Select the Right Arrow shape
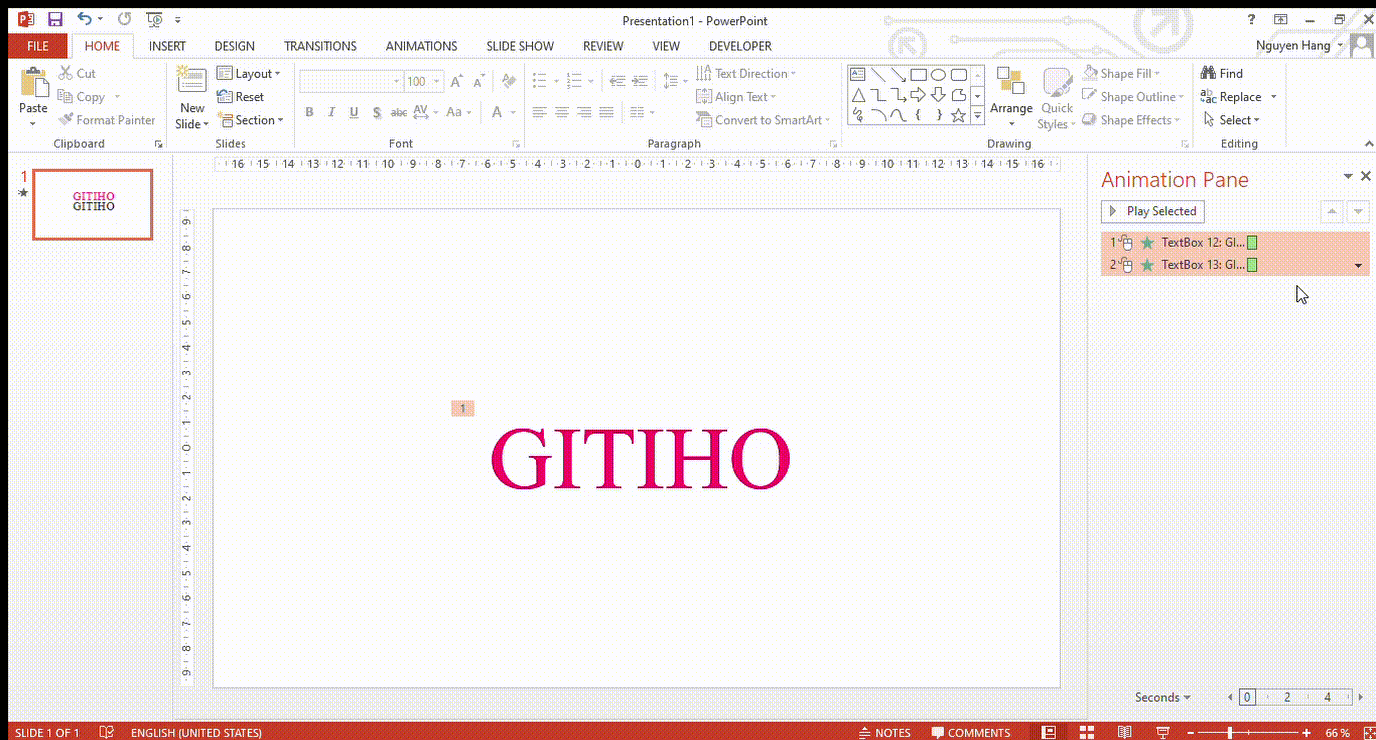 tap(918, 94)
